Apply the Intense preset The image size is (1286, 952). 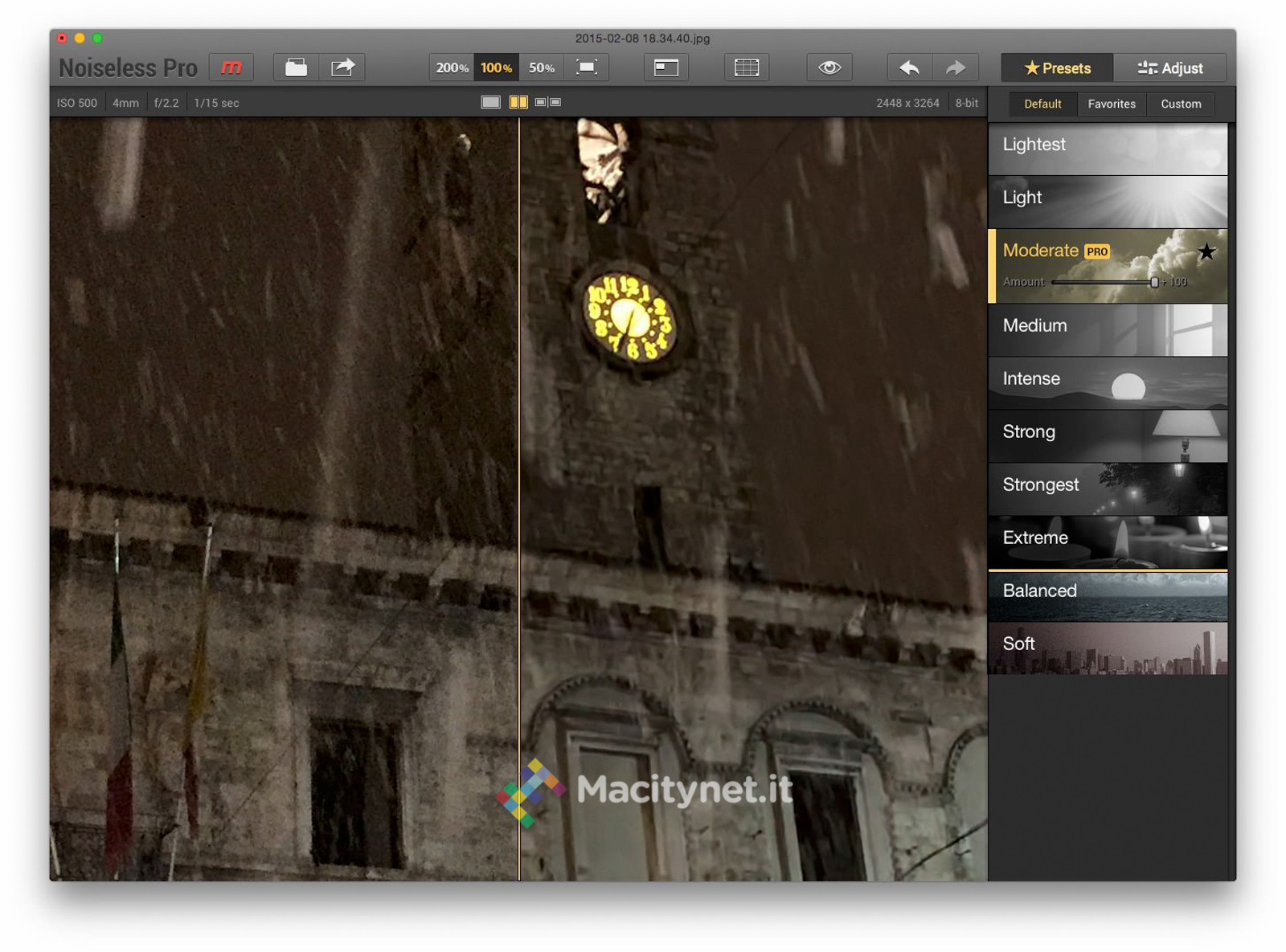coord(1108,383)
